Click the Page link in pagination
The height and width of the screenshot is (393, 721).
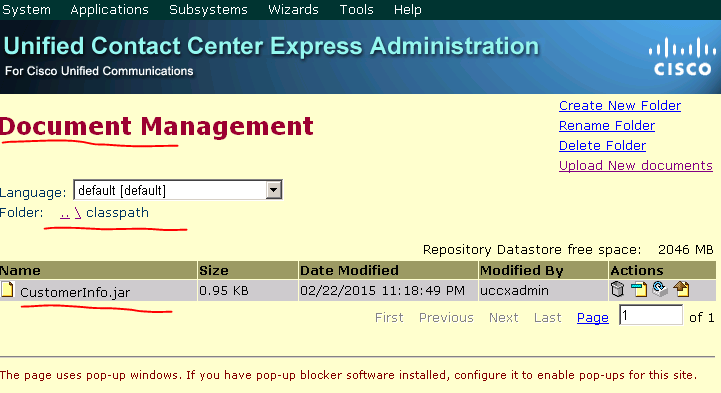click(x=593, y=318)
